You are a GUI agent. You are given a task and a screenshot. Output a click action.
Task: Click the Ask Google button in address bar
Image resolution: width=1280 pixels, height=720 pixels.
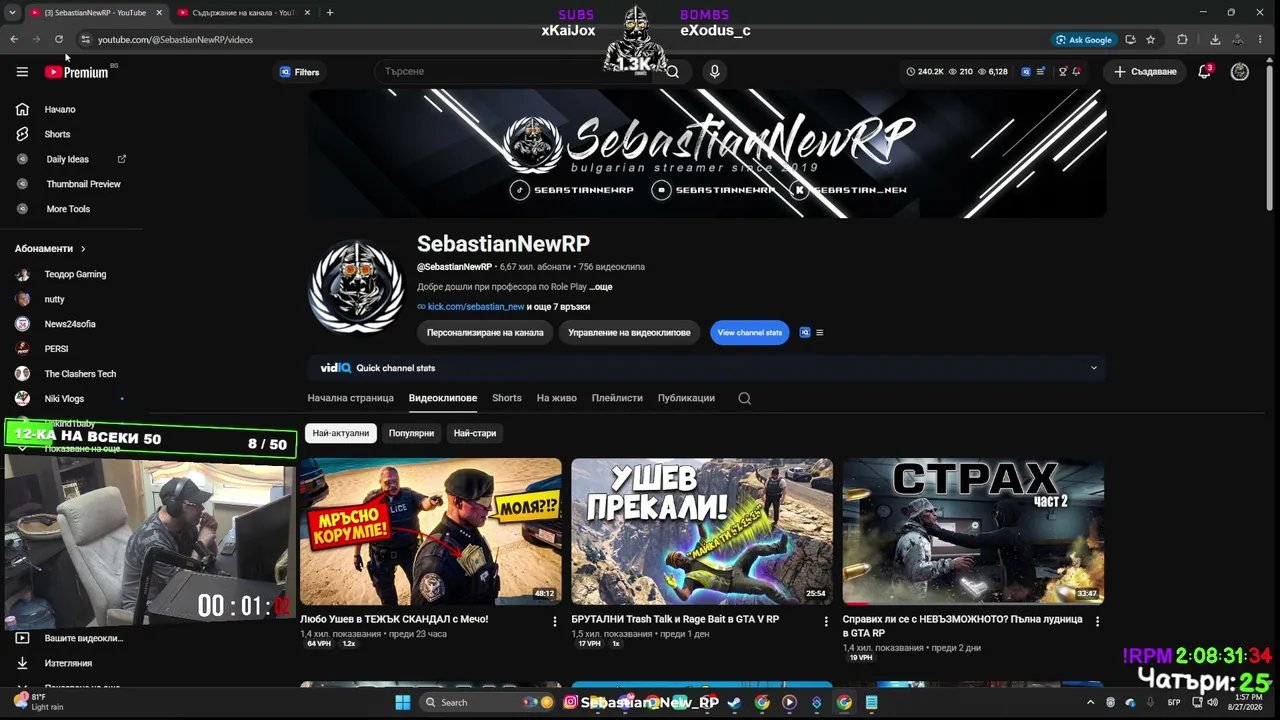1083,40
